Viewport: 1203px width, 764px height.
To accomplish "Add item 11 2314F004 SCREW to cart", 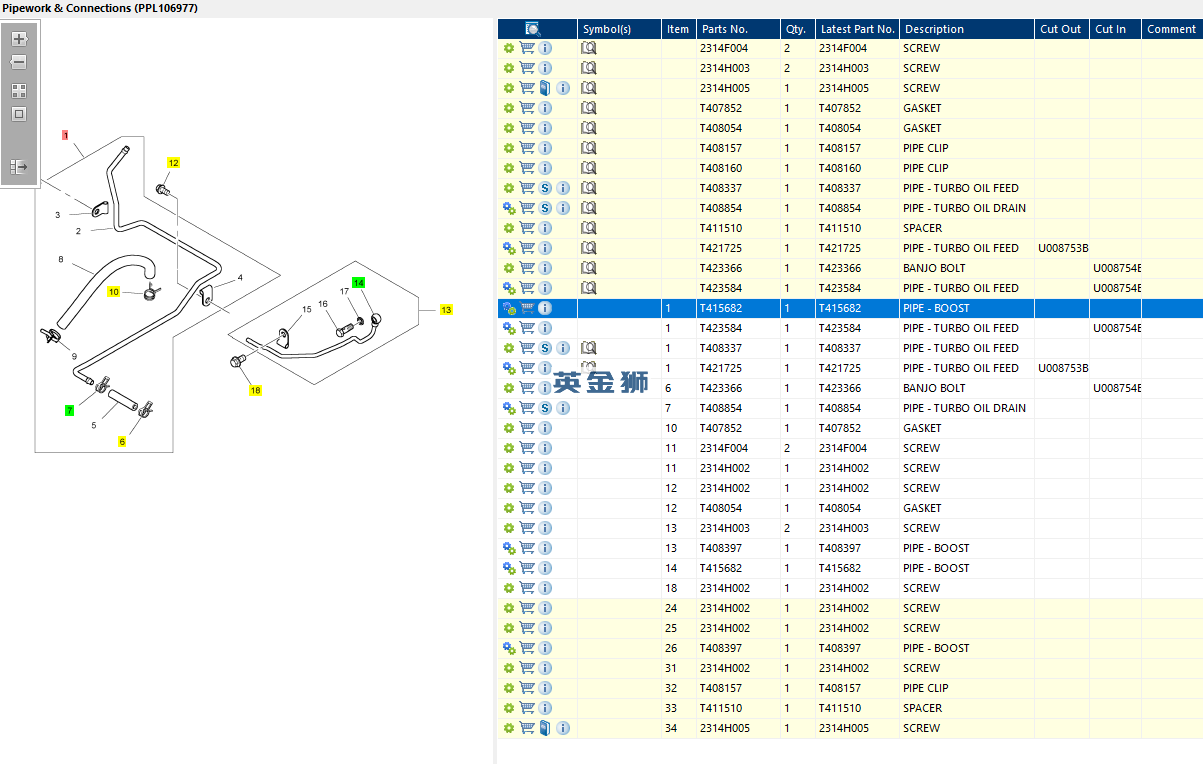I will click(x=527, y=448).
